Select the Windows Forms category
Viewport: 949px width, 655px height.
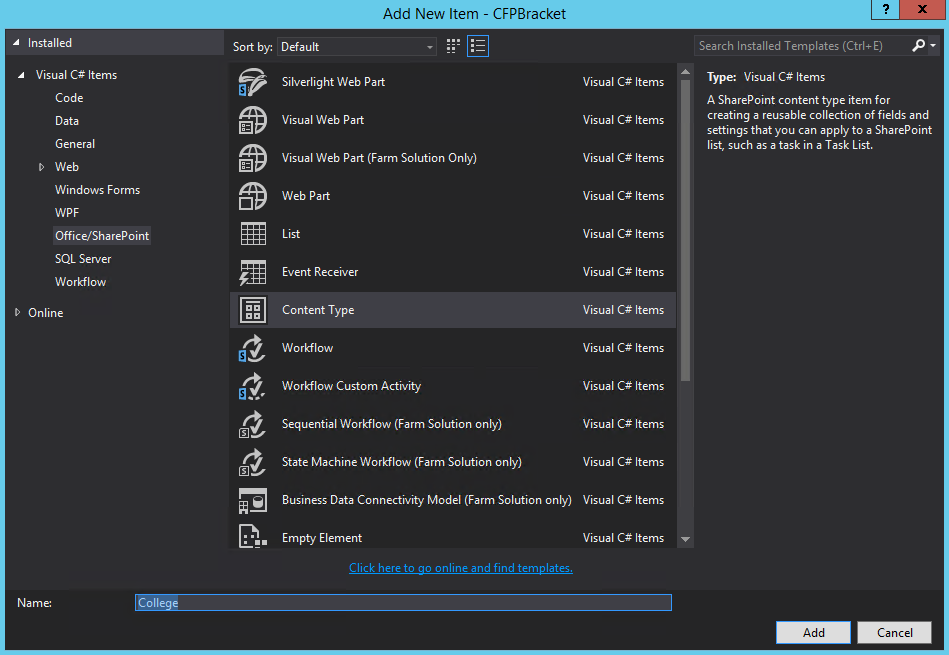[x=97, y=190]
